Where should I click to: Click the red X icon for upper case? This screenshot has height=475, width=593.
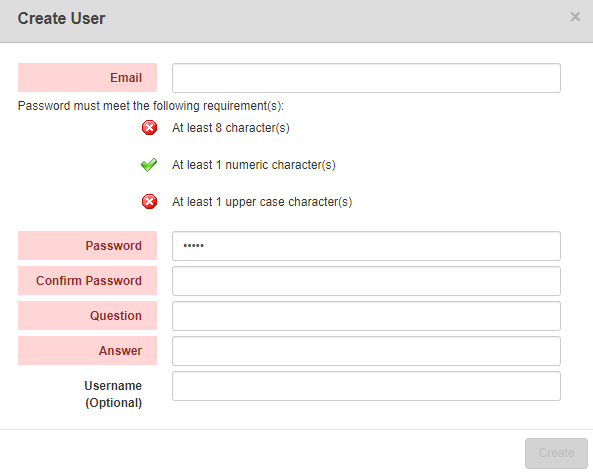click(149, 202)
